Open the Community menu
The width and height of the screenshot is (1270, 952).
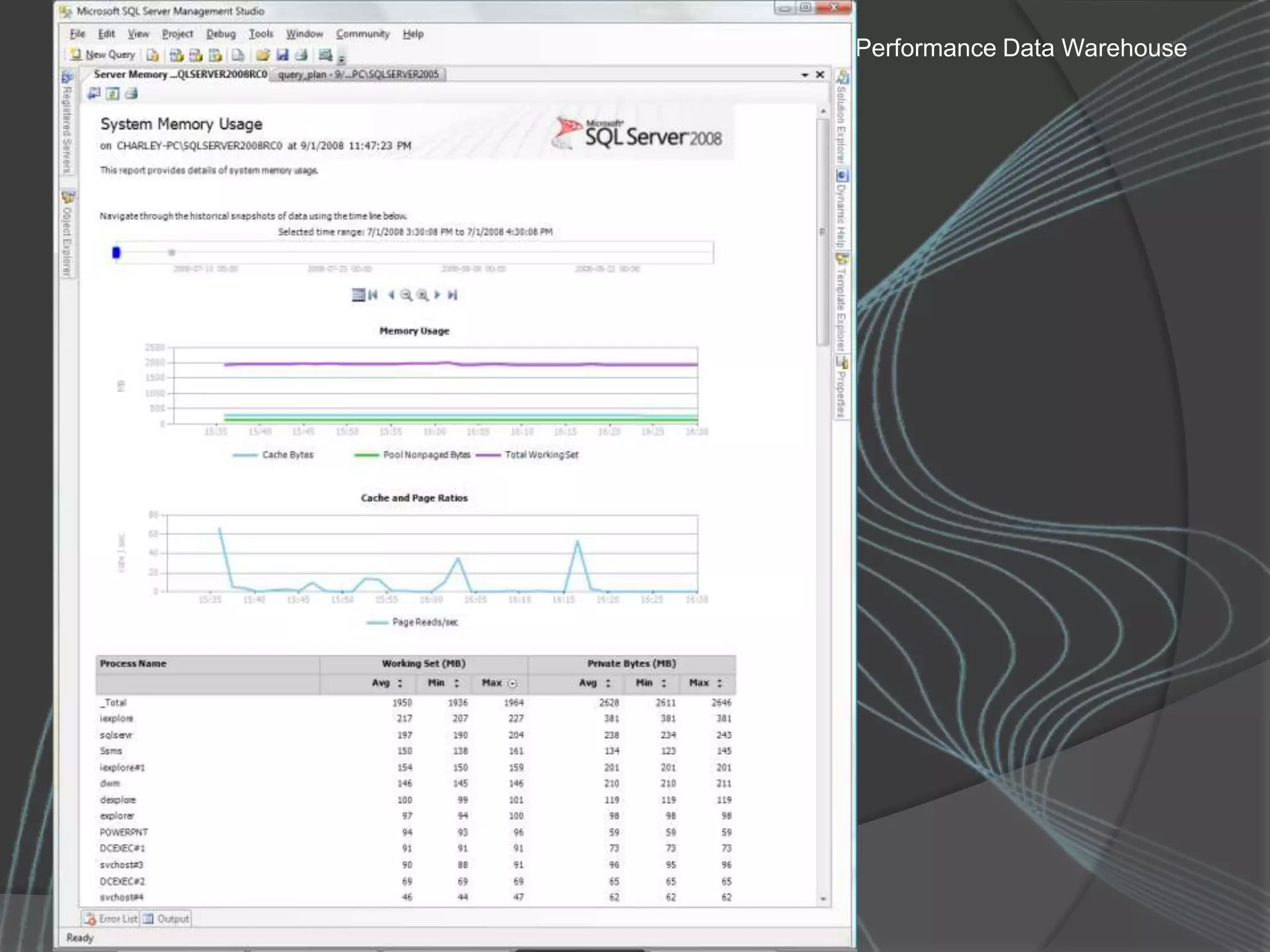[363, 34]
